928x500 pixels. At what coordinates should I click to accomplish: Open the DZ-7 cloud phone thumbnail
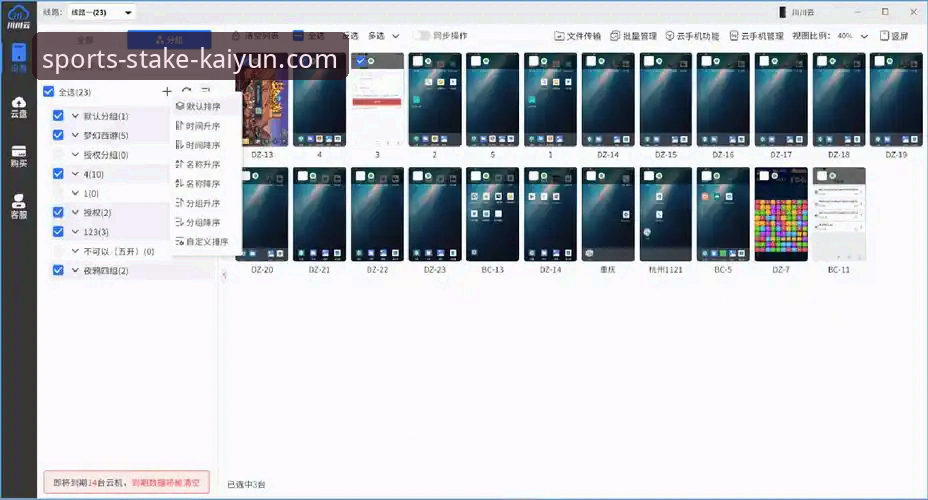point(781,214)
